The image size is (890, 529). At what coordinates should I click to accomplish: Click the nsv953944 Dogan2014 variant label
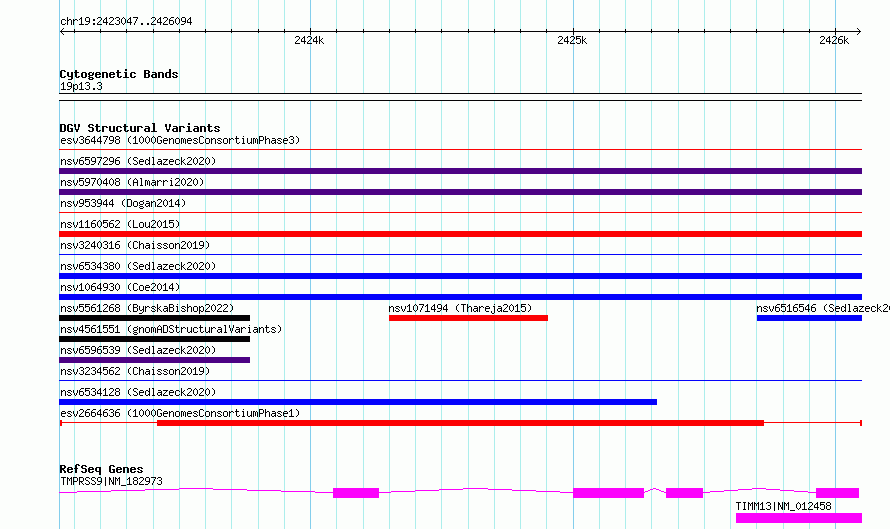tap(123, 203)
